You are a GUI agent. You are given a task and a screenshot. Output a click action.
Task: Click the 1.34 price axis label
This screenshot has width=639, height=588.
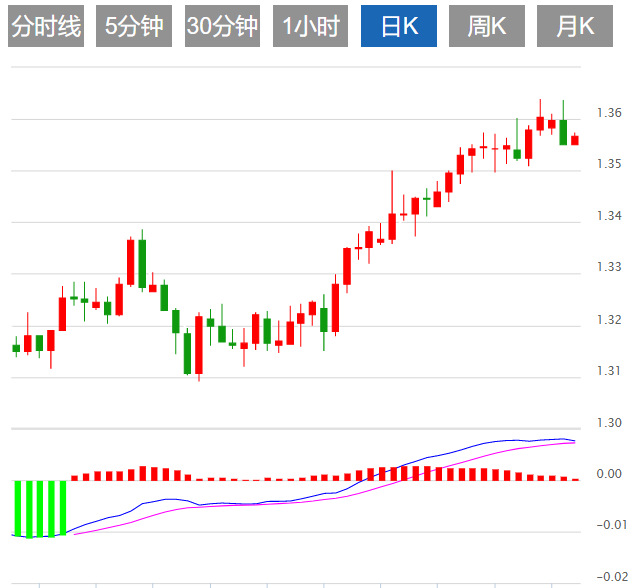[609, 216]
